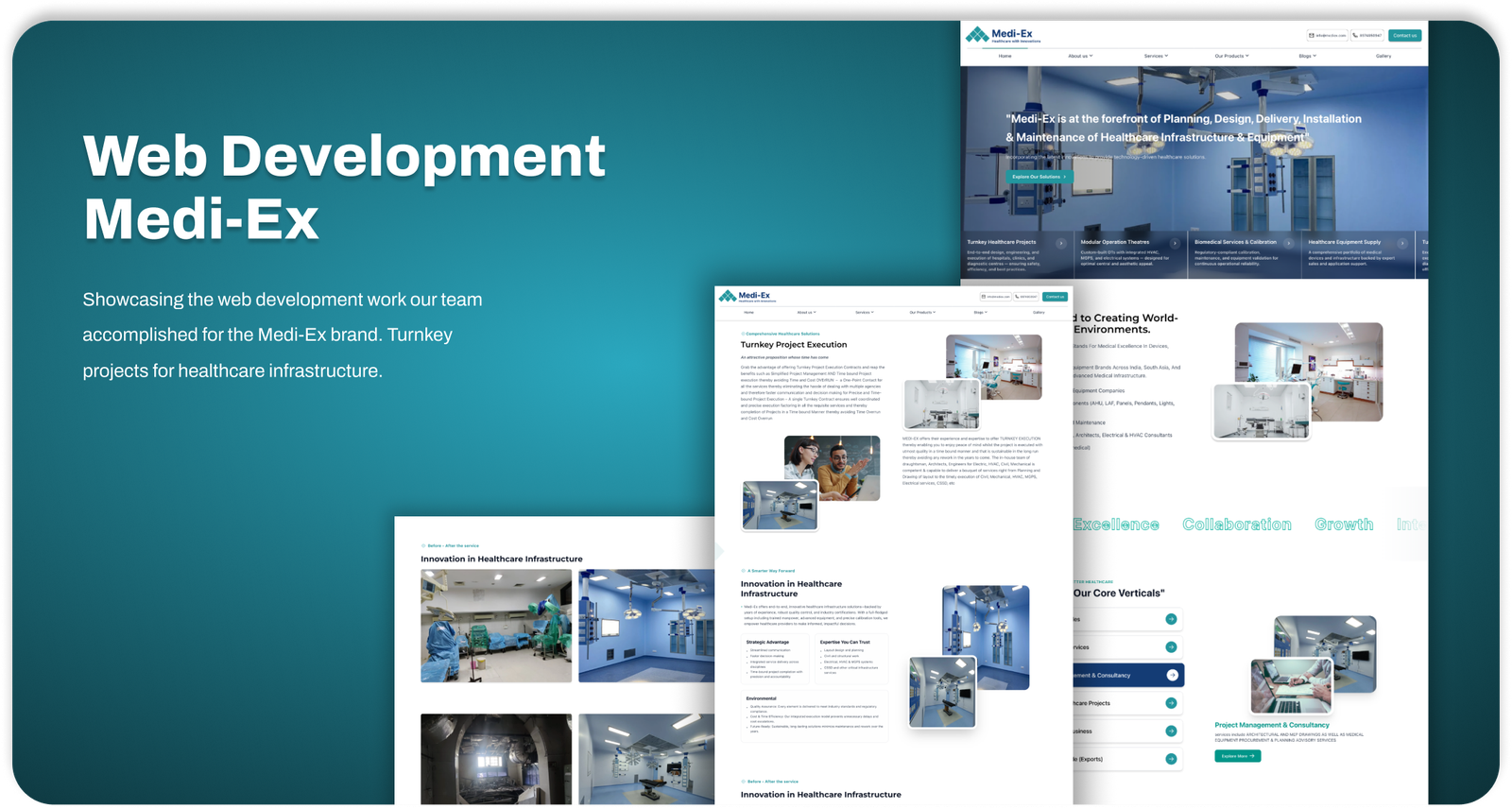
Task: Click the 'Web Development Medi-Ex' main title
Action: 344,187
